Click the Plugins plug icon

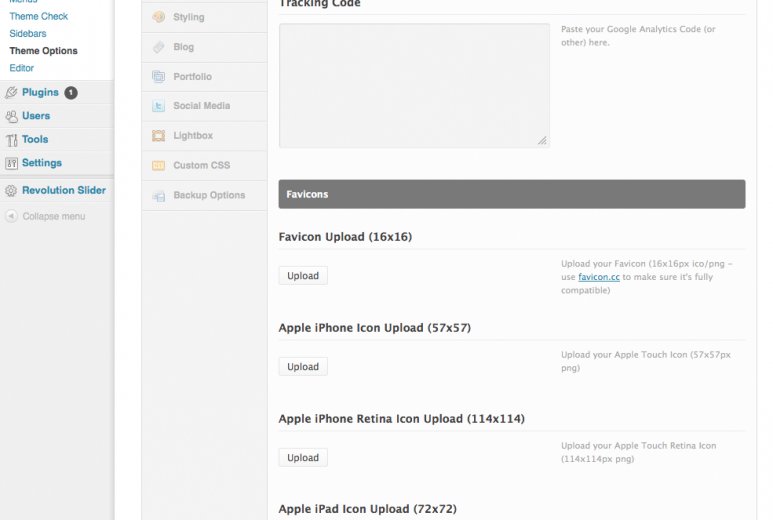pyautogui.click(x=11, y=93)
